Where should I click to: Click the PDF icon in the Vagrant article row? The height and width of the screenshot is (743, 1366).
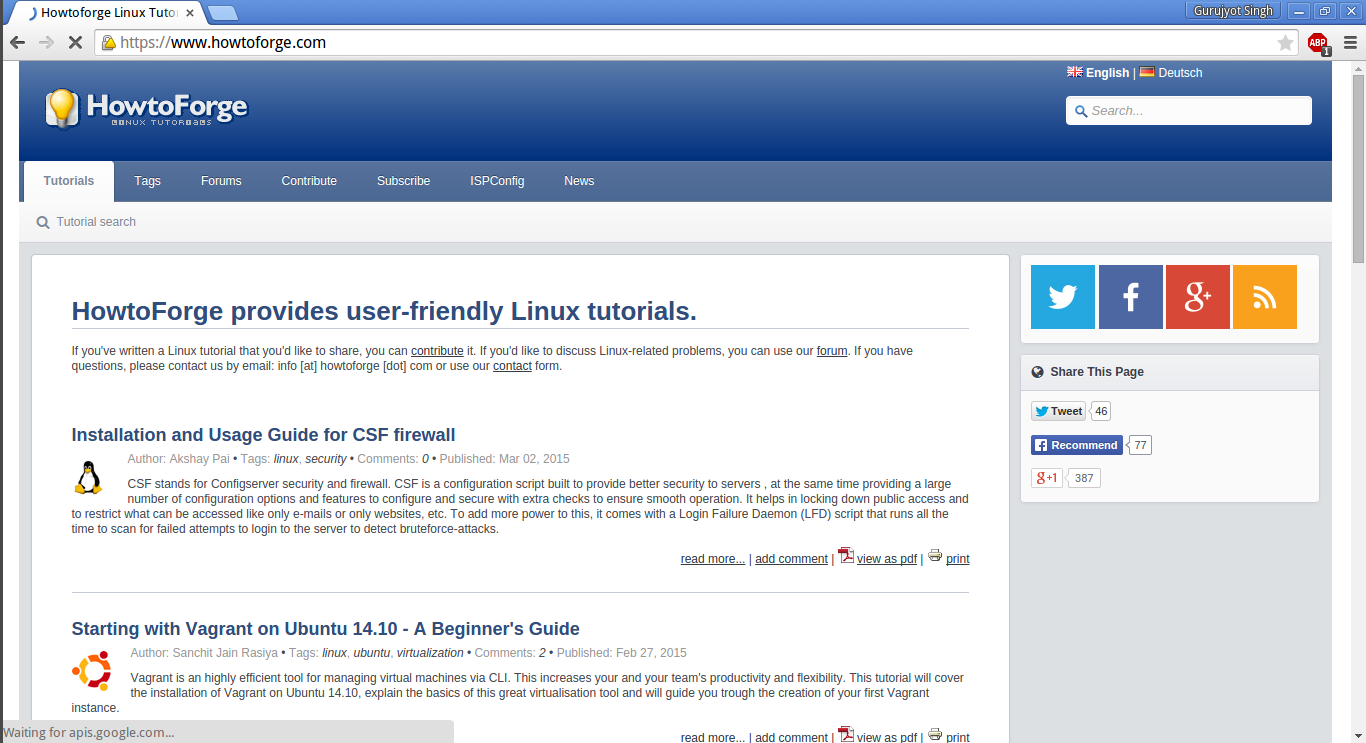pyautogui.click(x=846, y=734)
